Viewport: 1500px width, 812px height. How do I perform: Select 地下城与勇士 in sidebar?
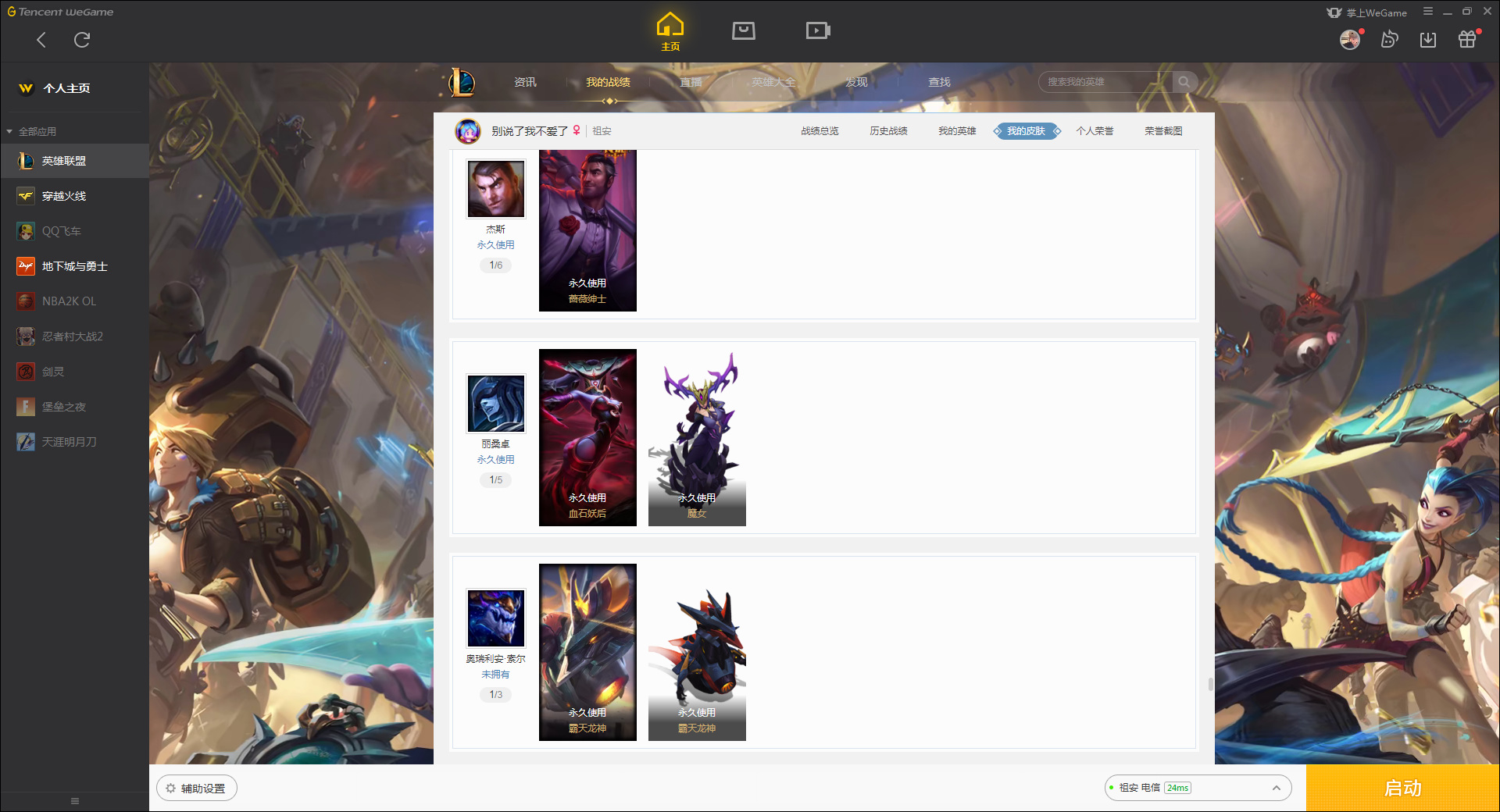click(x=75, y=266)
